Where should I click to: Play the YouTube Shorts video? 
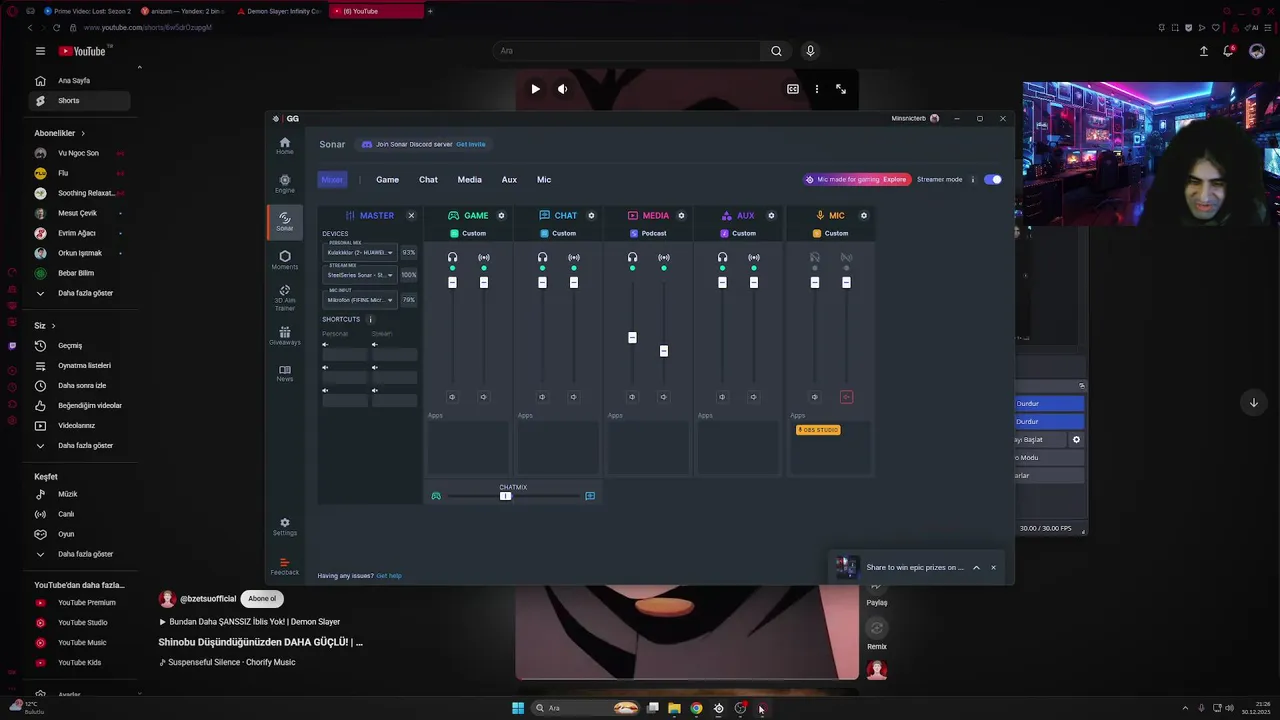pos(536,89)
